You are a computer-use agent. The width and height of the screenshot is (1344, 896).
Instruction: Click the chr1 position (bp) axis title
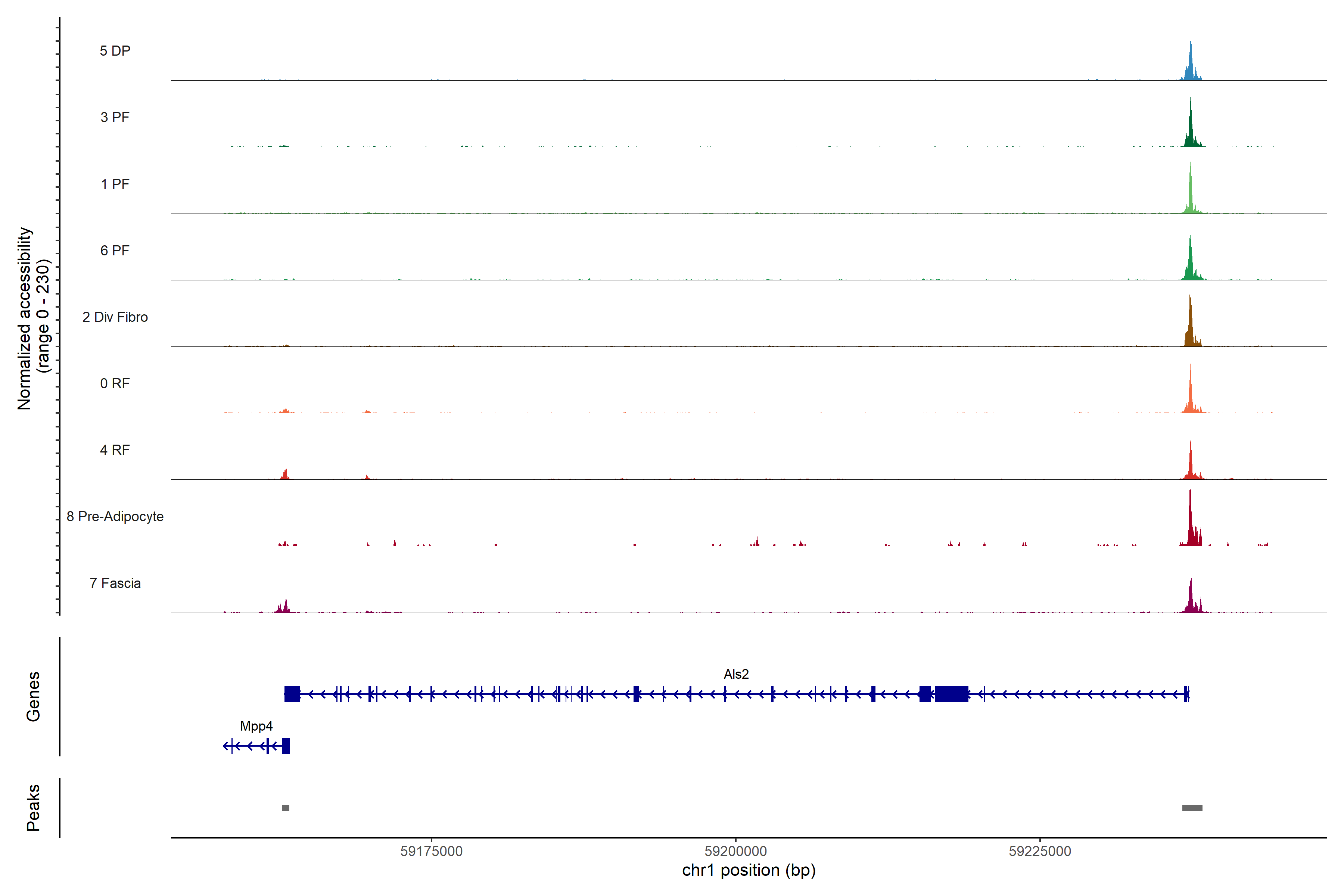click(749, 870)
